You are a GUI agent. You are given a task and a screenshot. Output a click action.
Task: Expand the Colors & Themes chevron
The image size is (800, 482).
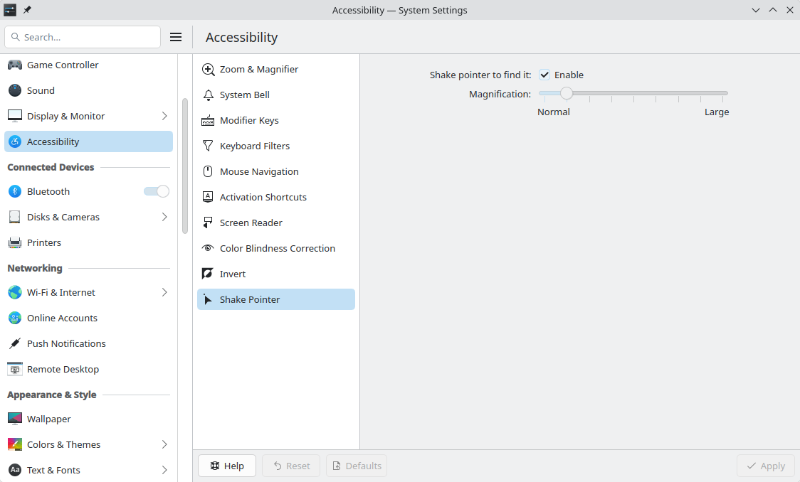click(164, 445)
